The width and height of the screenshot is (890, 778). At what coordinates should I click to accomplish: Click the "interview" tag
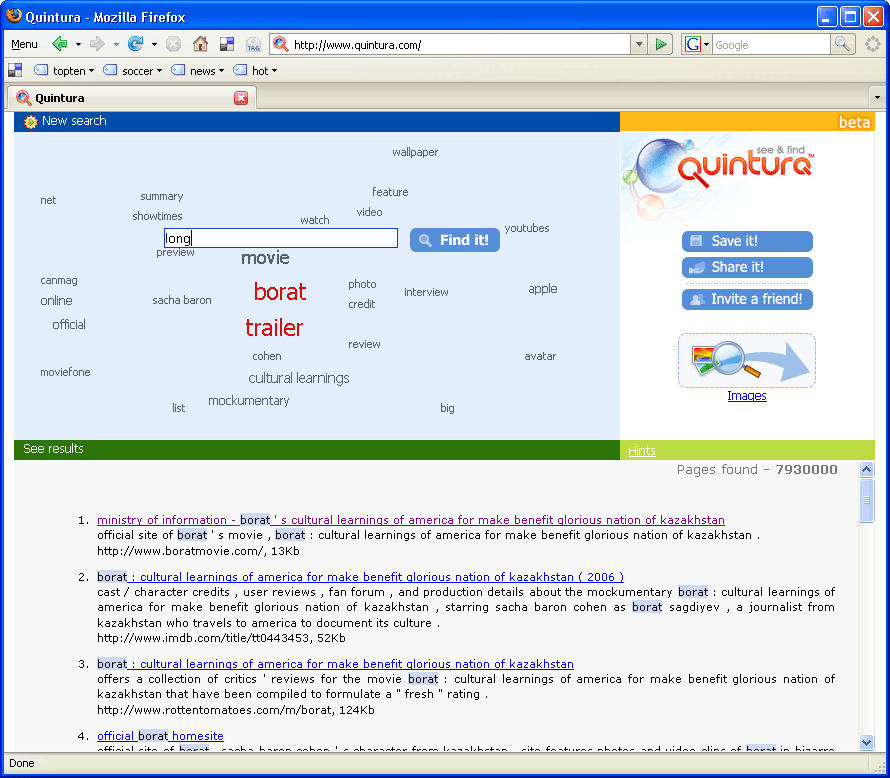tap(426, 292)
